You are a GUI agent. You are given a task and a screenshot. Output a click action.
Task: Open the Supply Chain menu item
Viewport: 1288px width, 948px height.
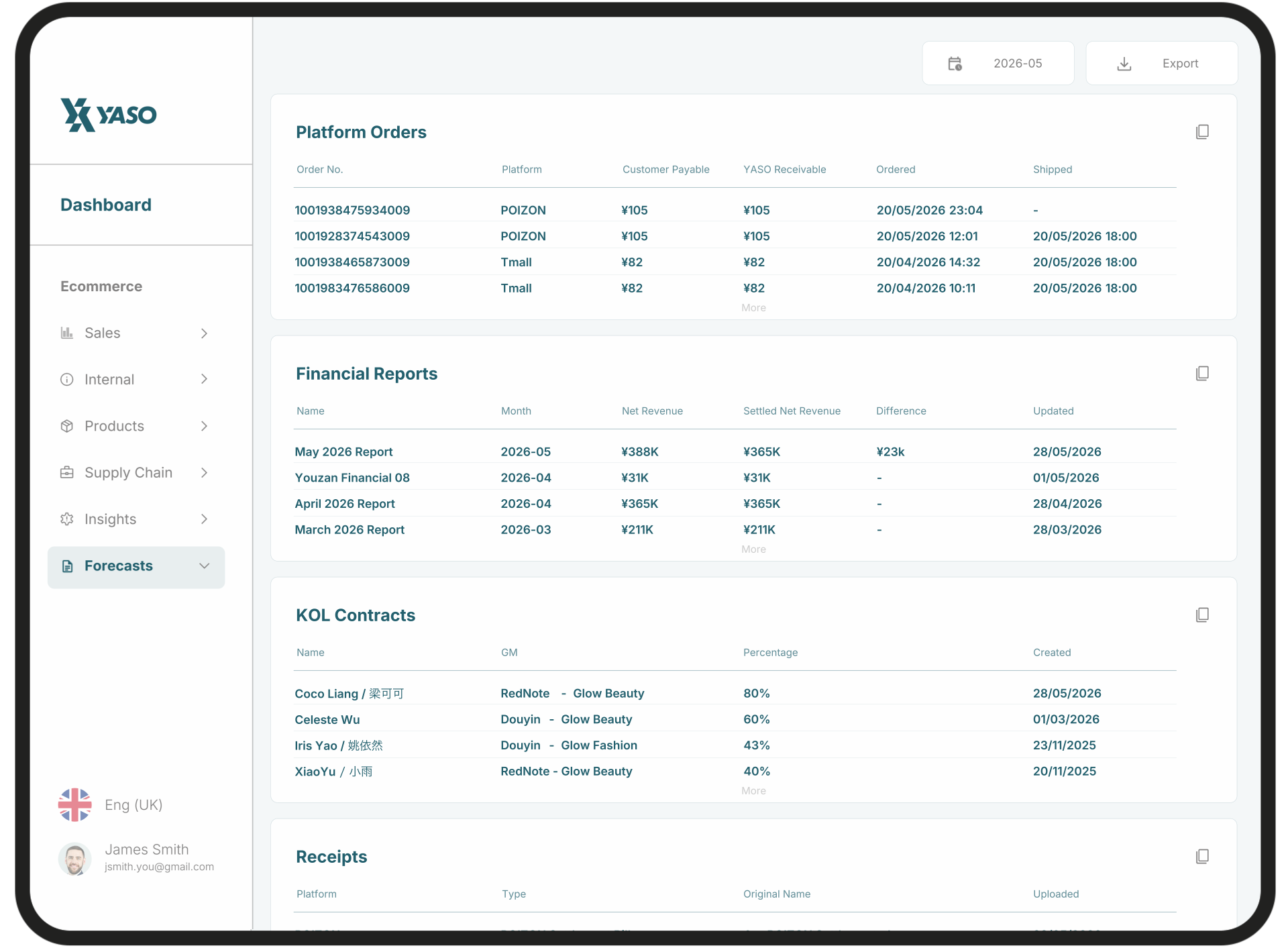tap(136, 473)
